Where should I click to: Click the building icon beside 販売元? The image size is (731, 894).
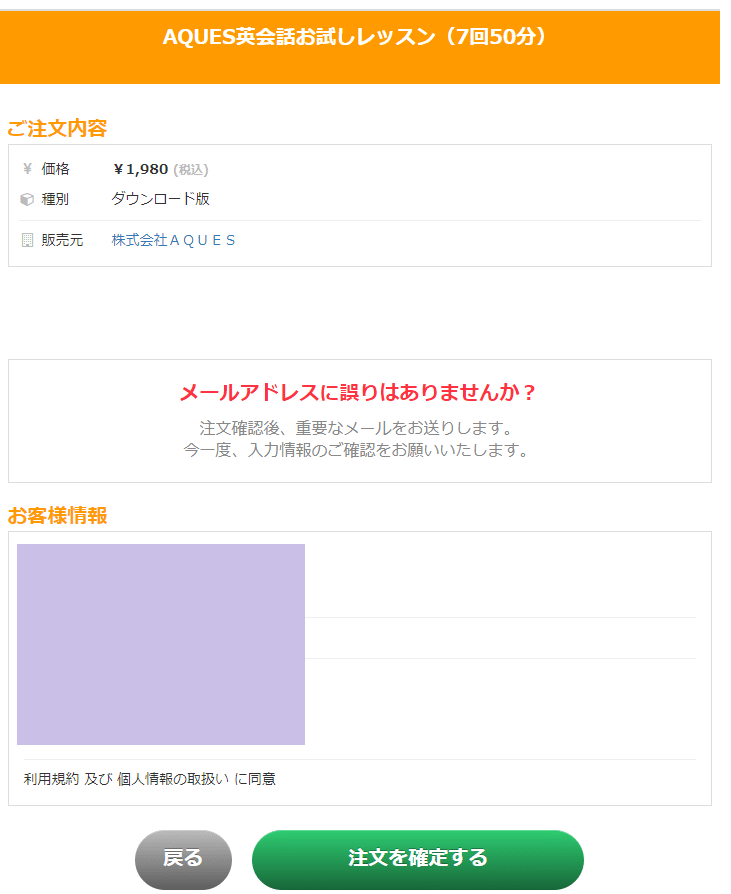tap(27, 240)
